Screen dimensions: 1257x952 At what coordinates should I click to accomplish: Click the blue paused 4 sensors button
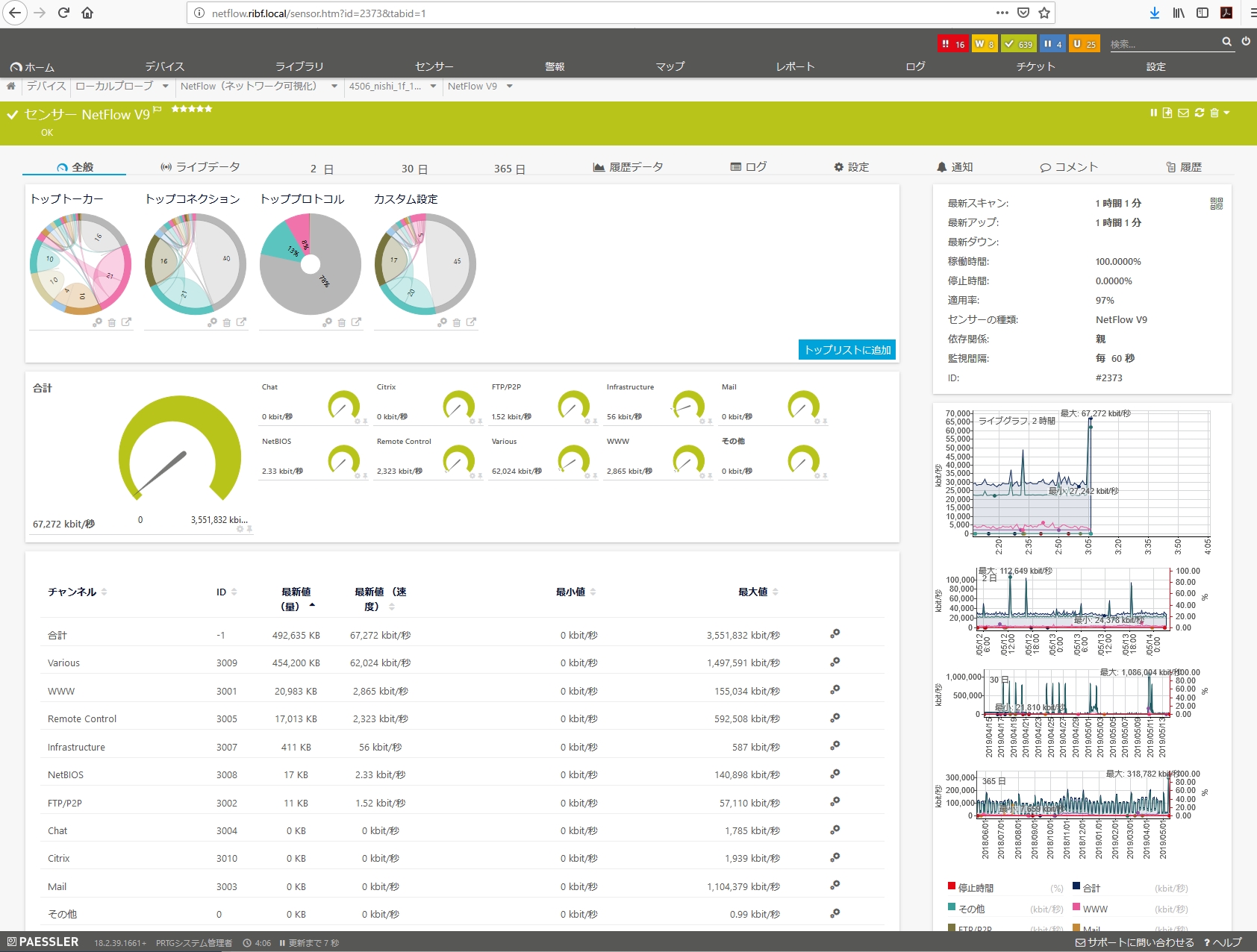coord(1052,44)
